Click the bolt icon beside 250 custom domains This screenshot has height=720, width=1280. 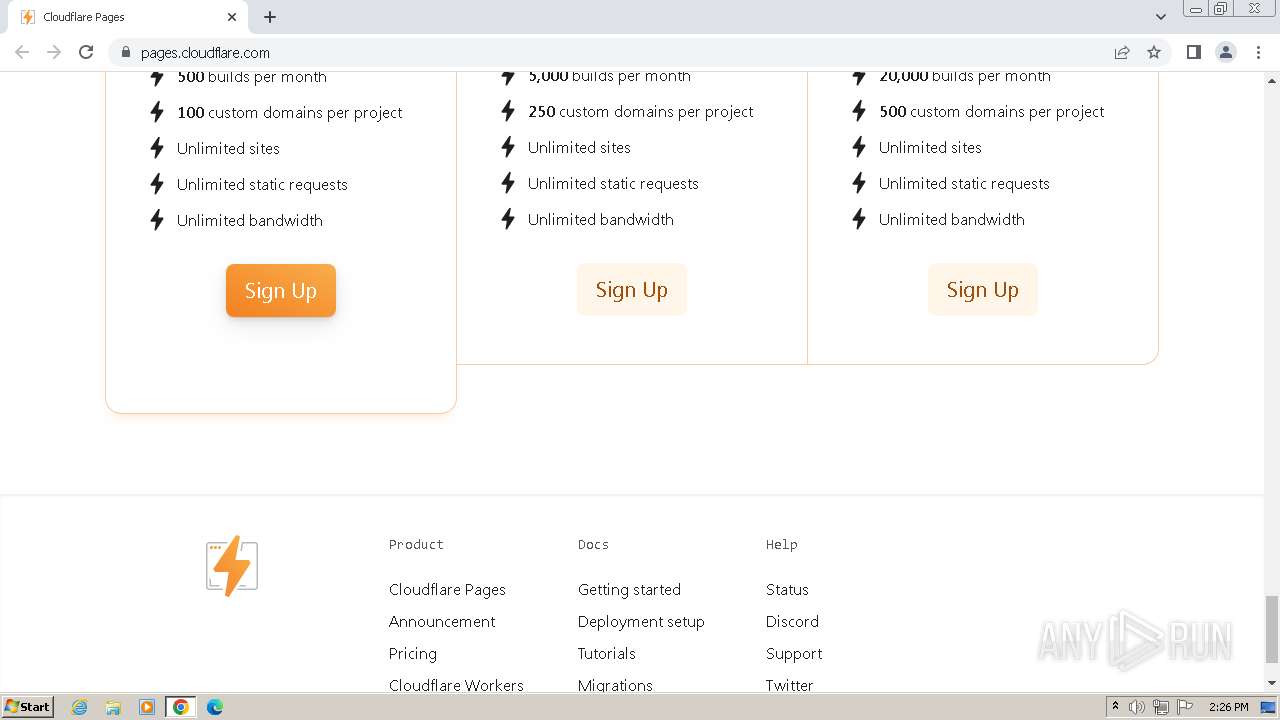(508, 111)
